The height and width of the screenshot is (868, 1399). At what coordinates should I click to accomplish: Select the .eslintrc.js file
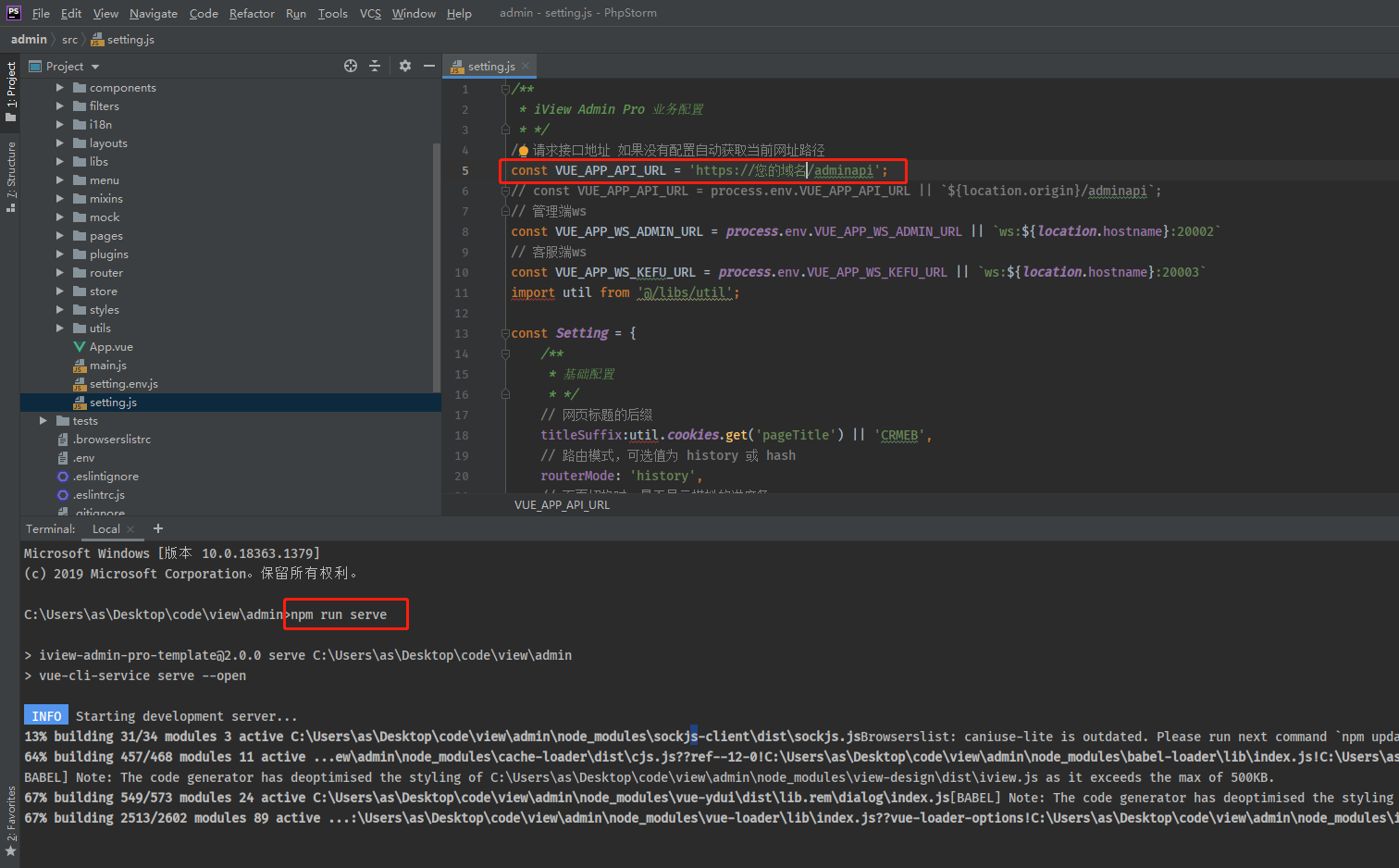click(x=99, y=495)
